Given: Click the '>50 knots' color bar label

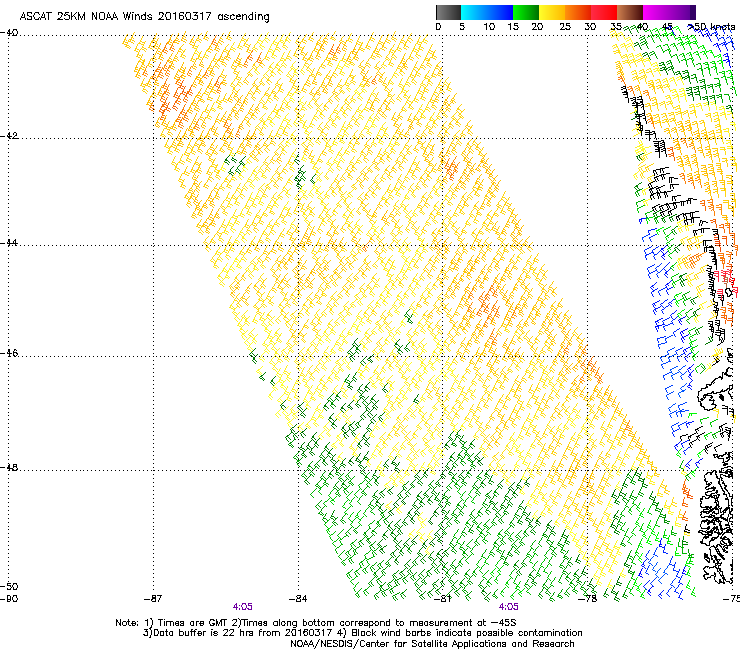Looking at the screenshot, I should [711, 27].
